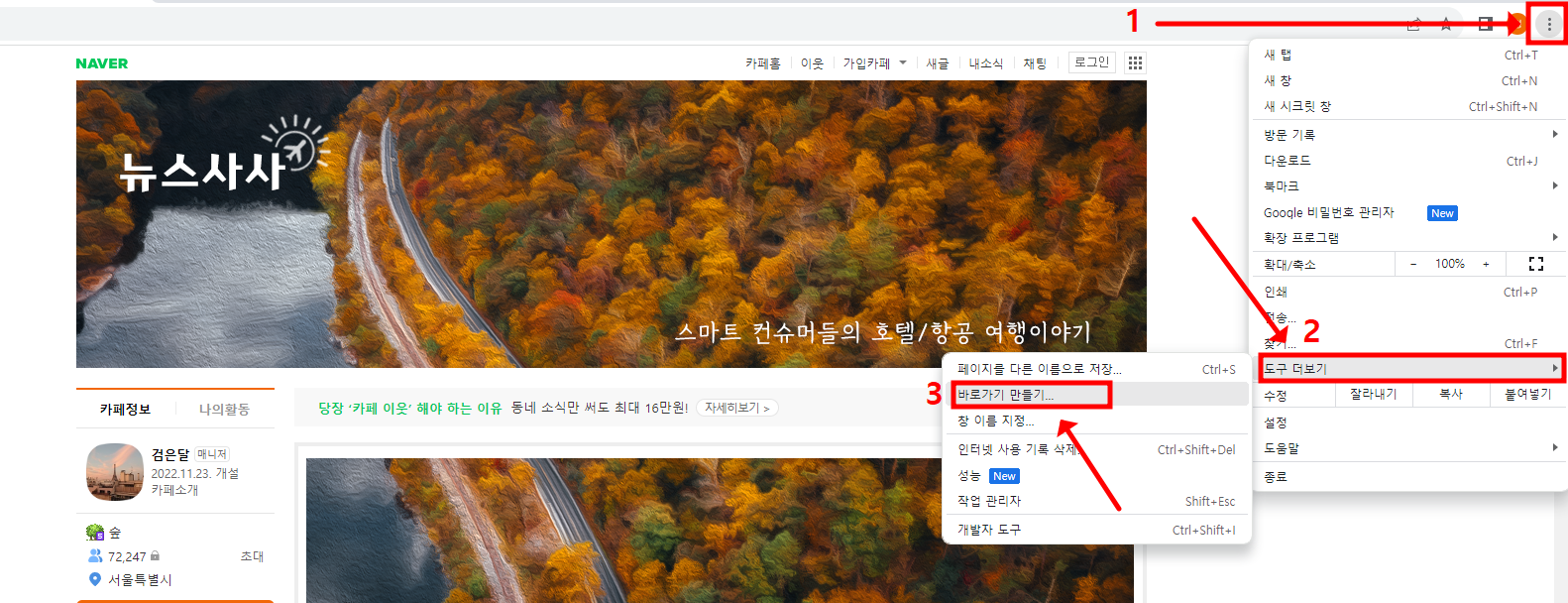Click the location pin icon by 서울특별시
1568x603 pixels.
95,579
